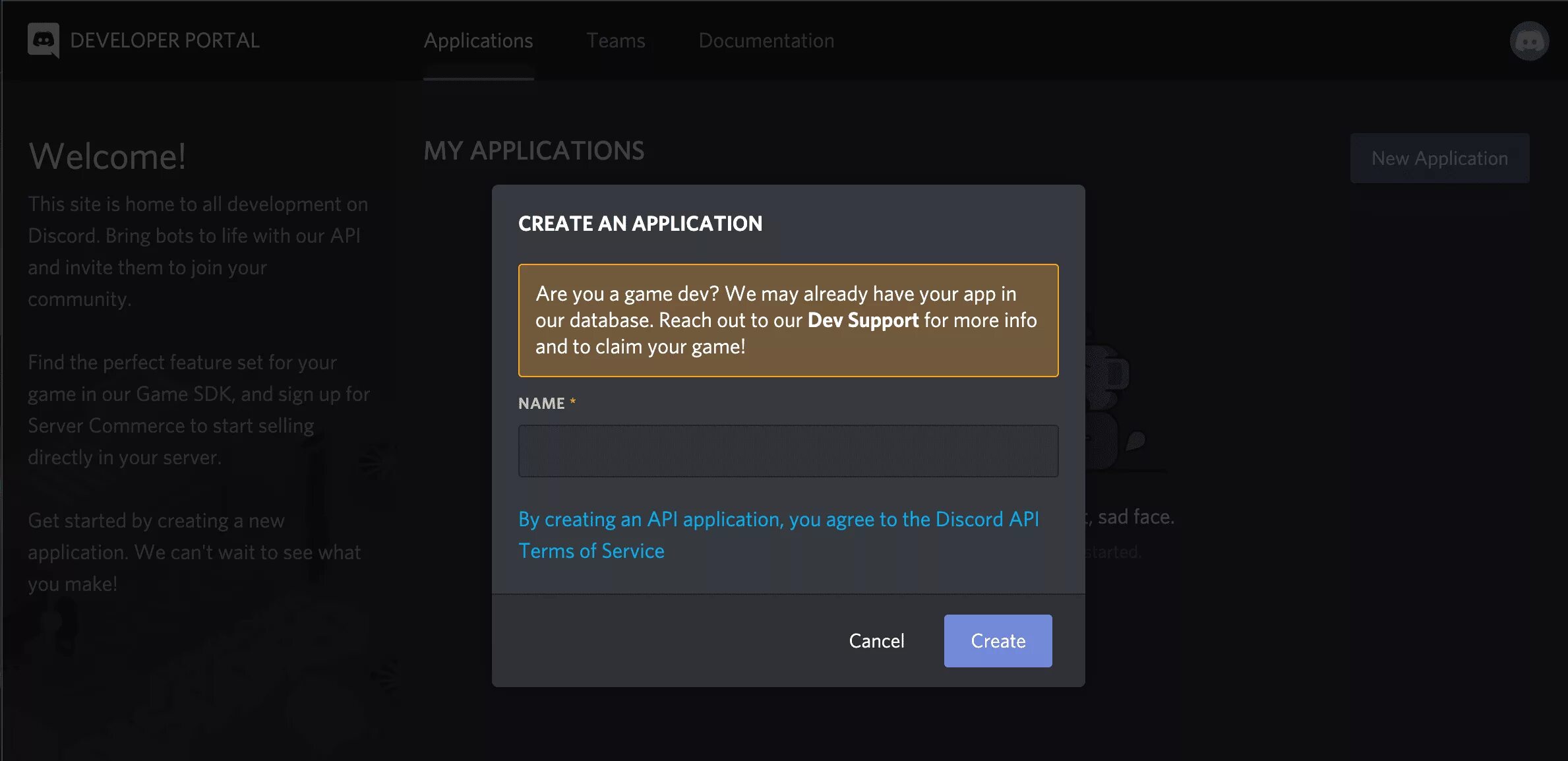Click the NAME field label
Screen dimensions: 1568x761
(541, 404)
